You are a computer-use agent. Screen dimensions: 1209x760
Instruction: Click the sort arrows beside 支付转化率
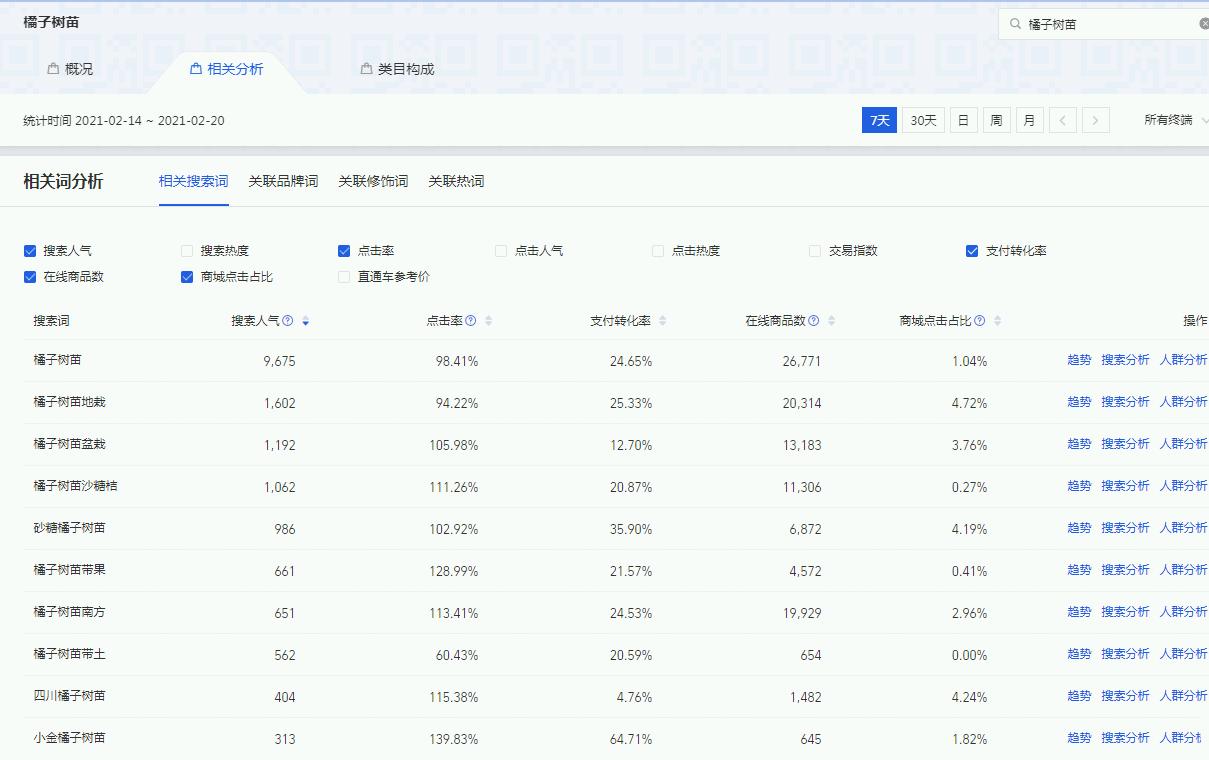tap(665, 320)
